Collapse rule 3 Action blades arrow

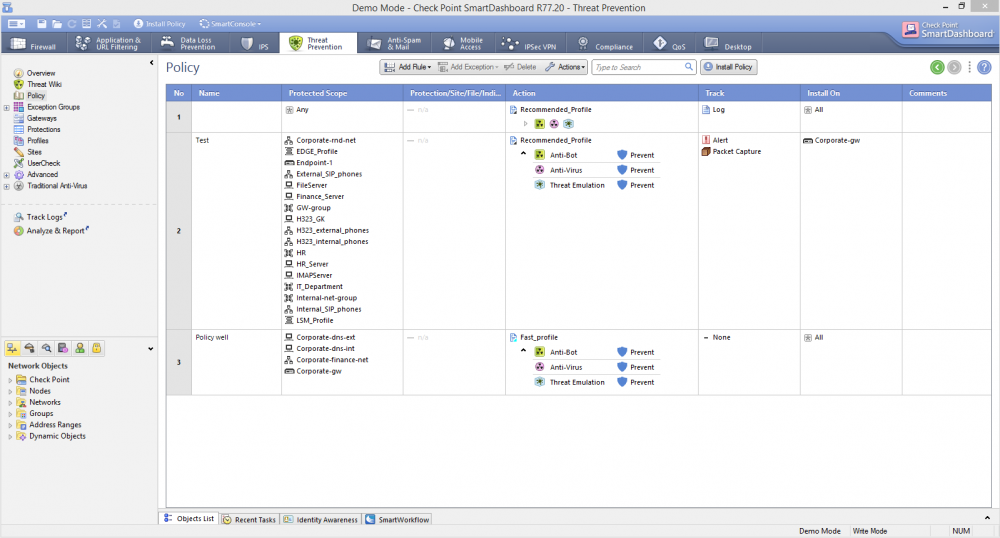(x=524, y=351)
